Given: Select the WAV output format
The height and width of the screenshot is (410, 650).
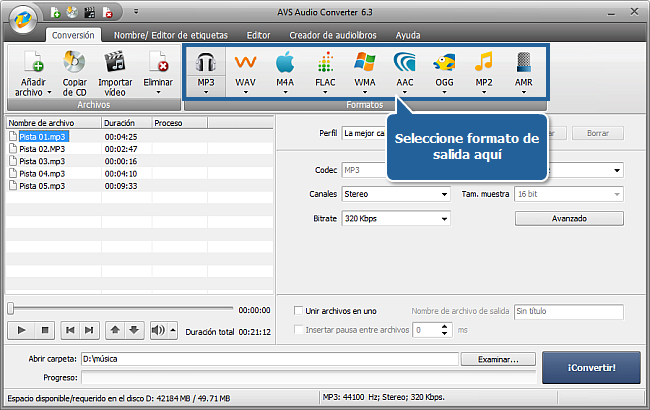Looking at the screenshot, I should coord(245,64).
